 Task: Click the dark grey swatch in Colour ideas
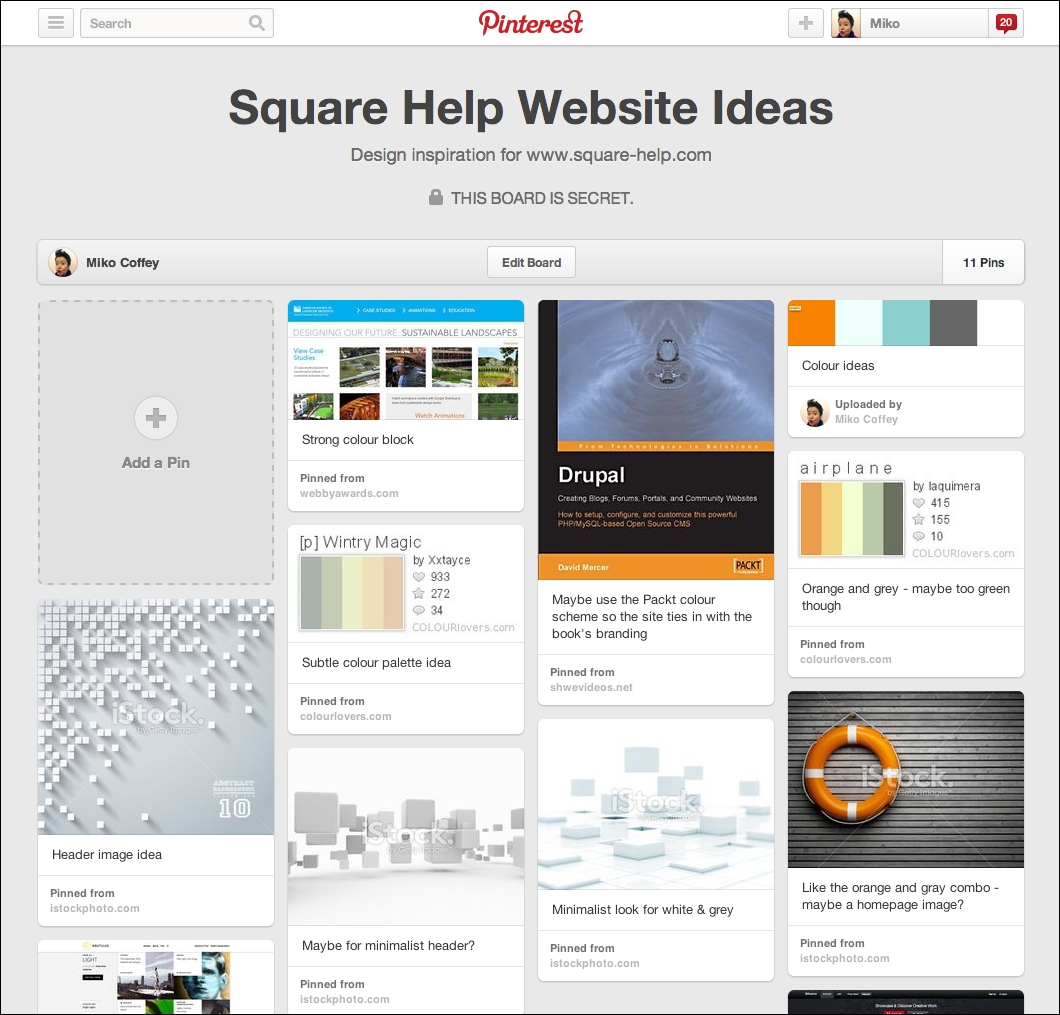[x=953, y=323]
